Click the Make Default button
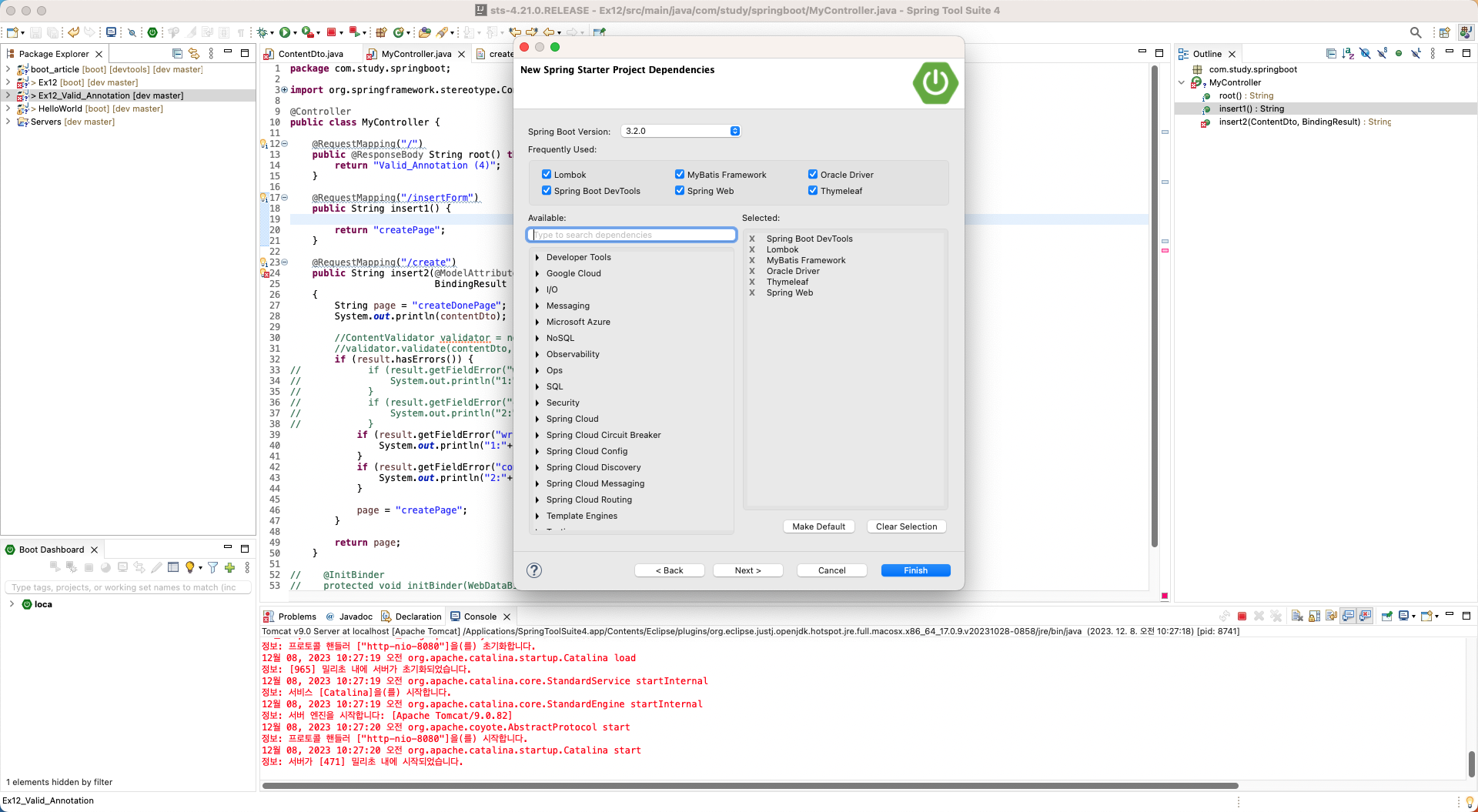This screenshot has width=1478, height=812. pyautogui.click(x=818, y=526)
